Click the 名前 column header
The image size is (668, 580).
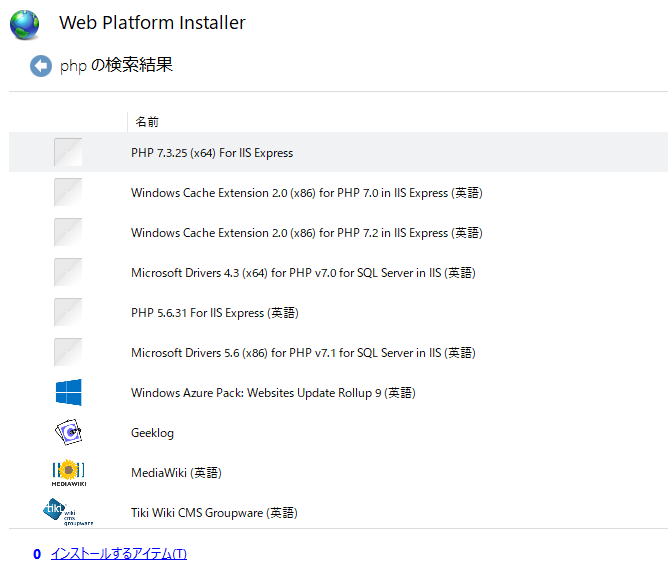[x=147, y=122]
